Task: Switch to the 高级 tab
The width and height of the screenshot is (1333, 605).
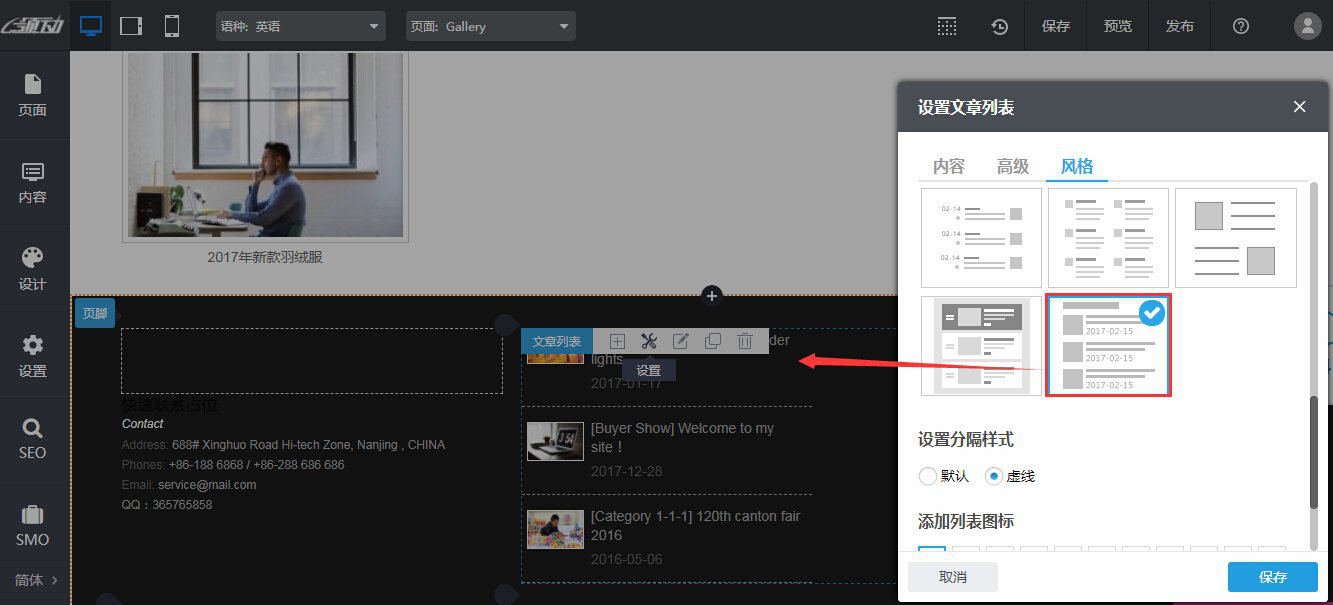Action: (x=1012, y=166)
